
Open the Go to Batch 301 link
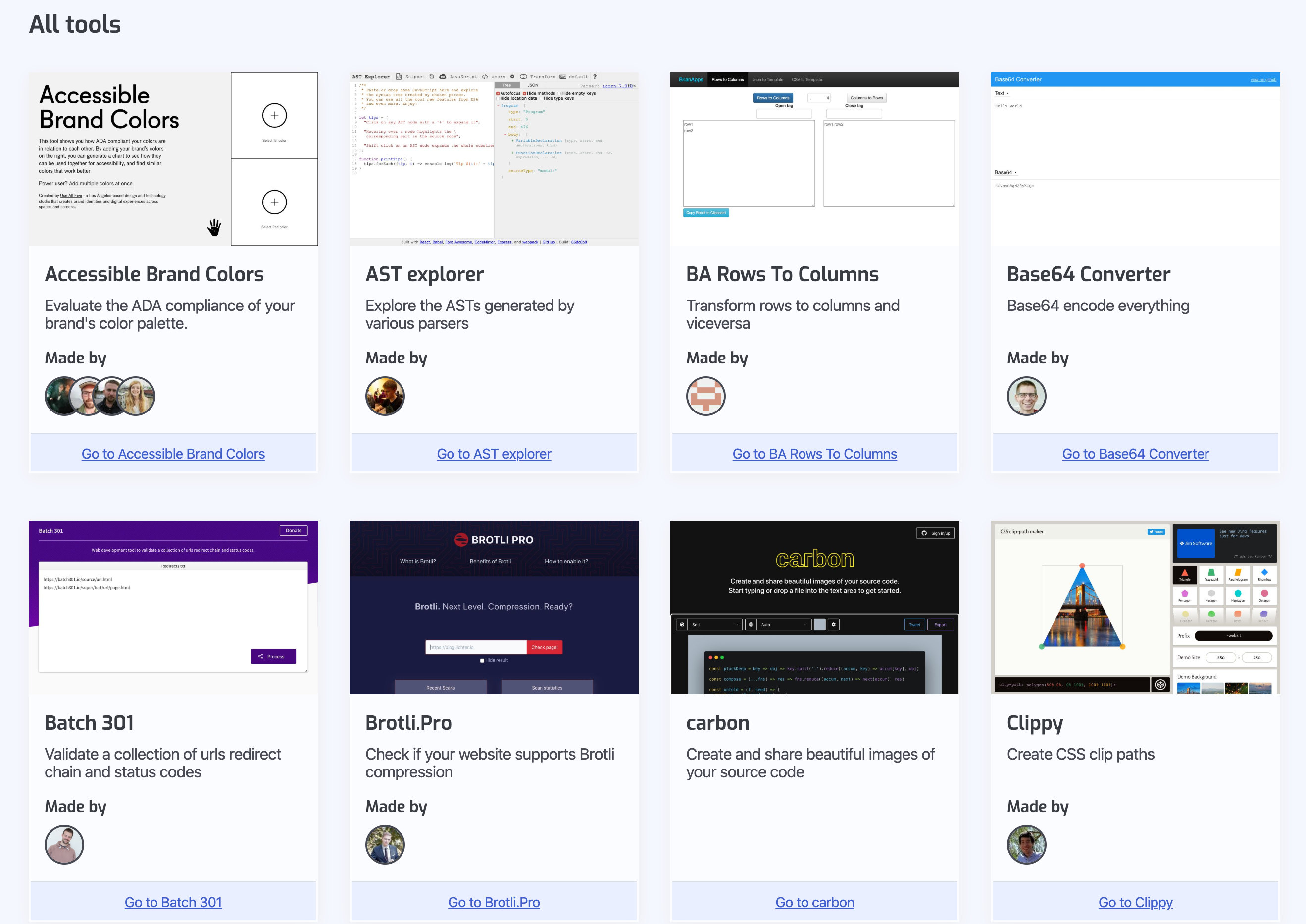(173, 902)
